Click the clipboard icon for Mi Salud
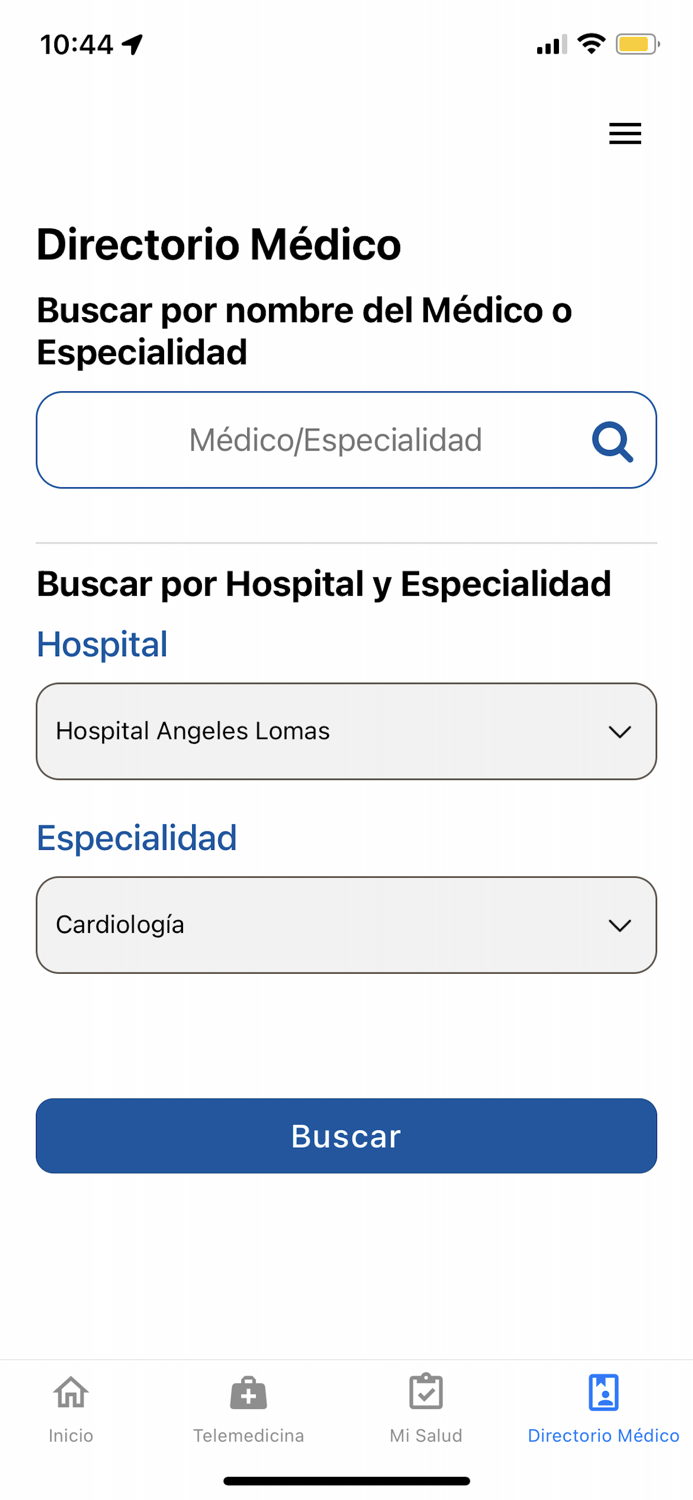The height and width of the screenshot is (1500, 693). point(426,1391)
